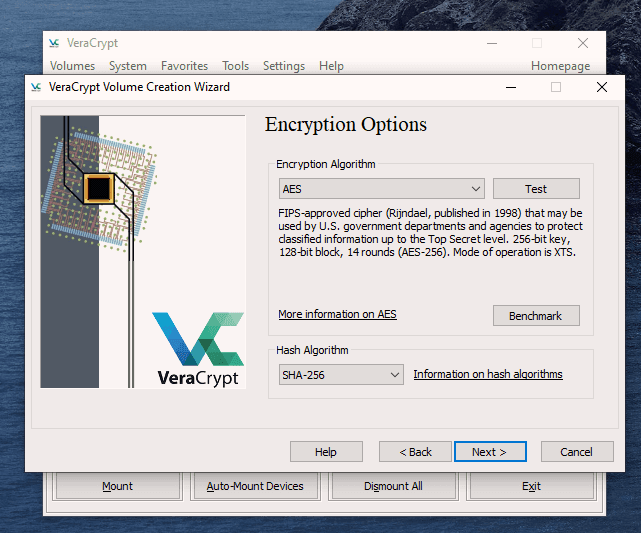Click the wizard Help button
The image size is (641, 533).
(x=326, y=452)
